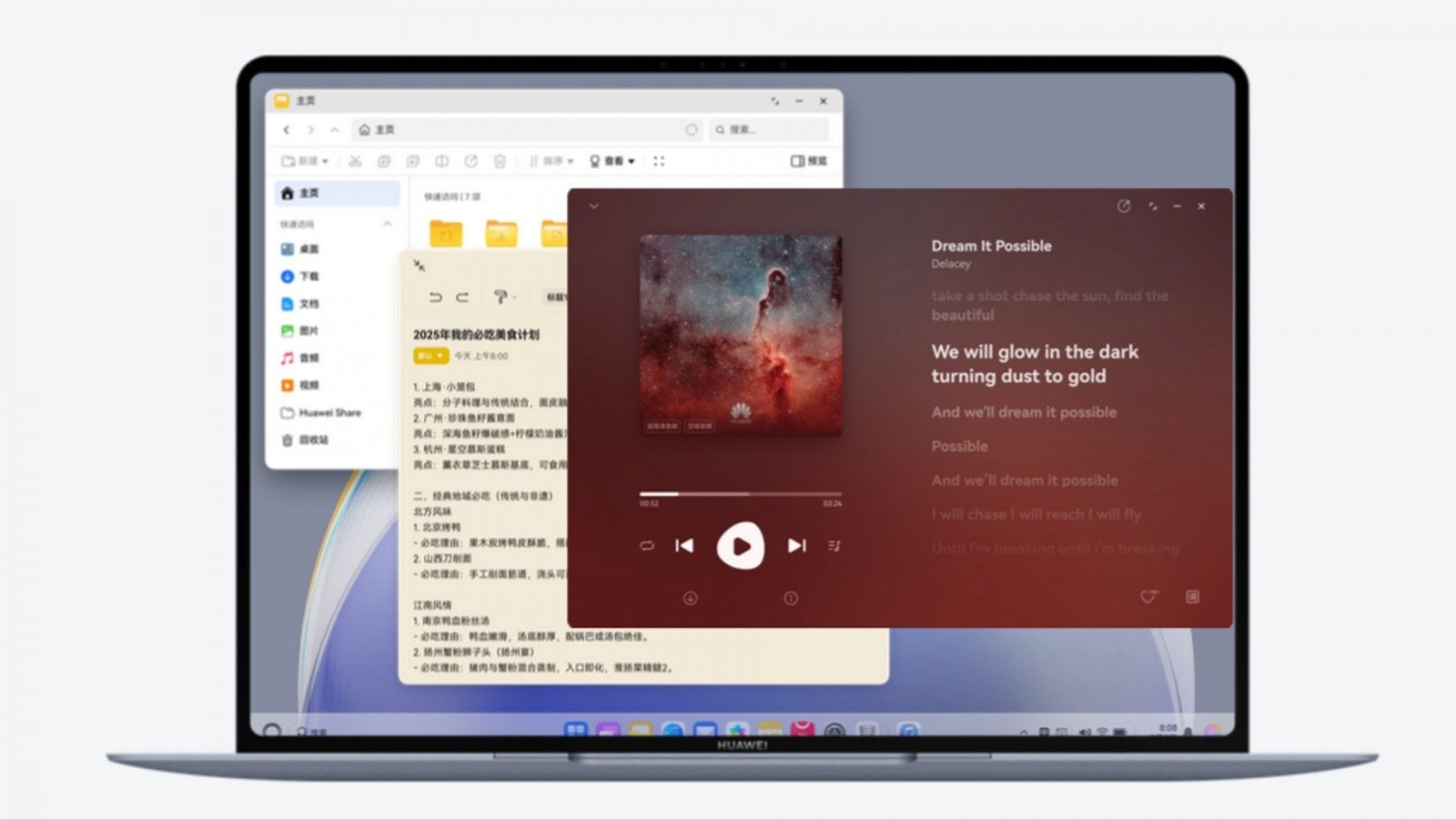Click the Paste icon in file toolbar
The height and width of the screenshot is (819, 1456).
(412, 161)
